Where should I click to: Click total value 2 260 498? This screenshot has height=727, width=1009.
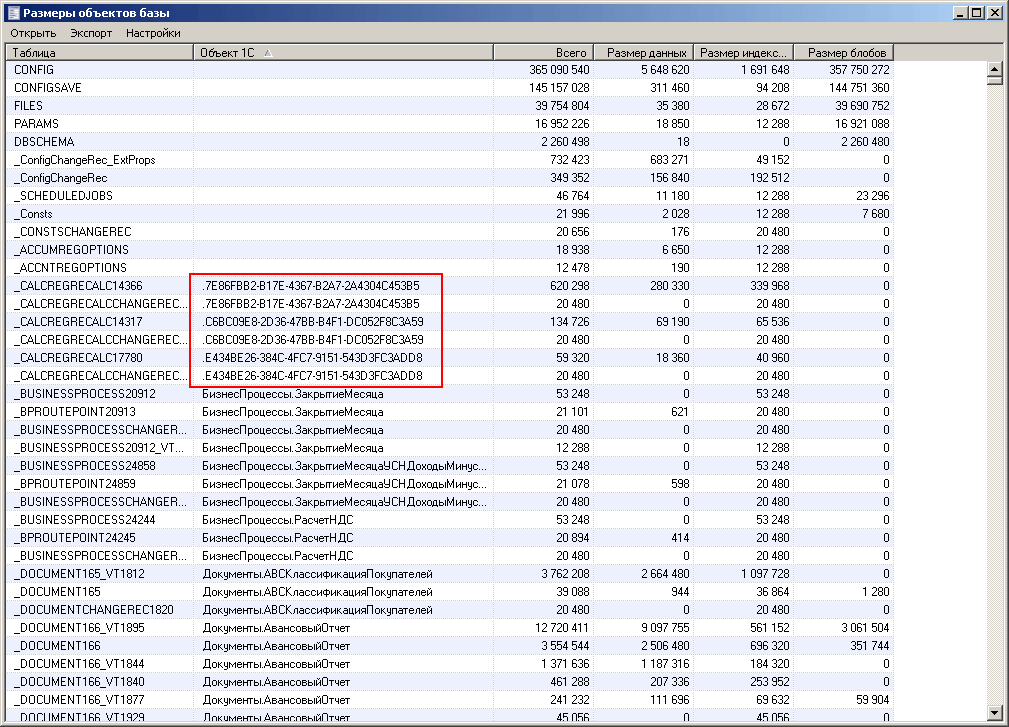566,142
